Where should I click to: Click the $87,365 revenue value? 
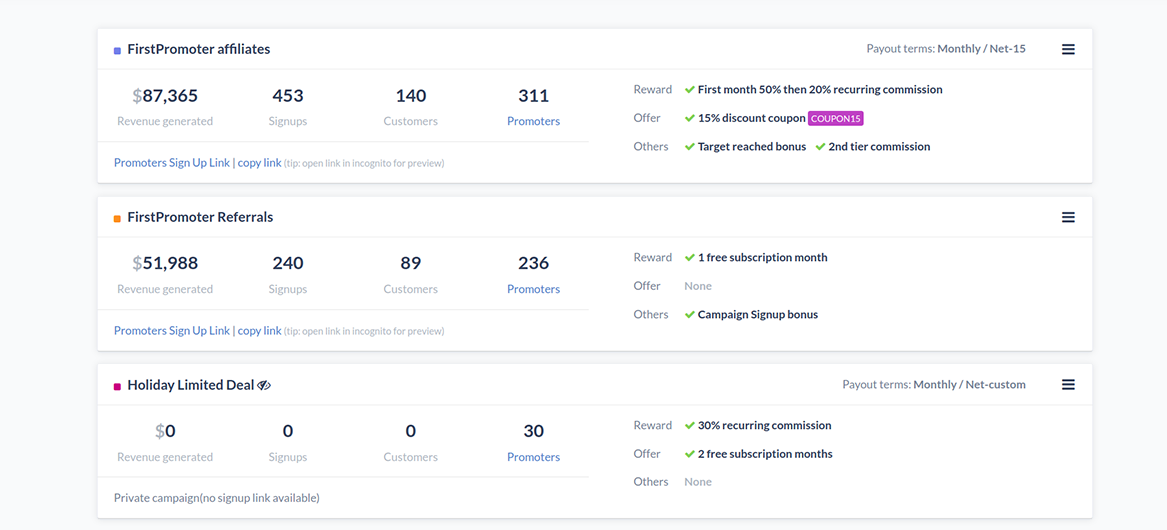click(165, 95)
